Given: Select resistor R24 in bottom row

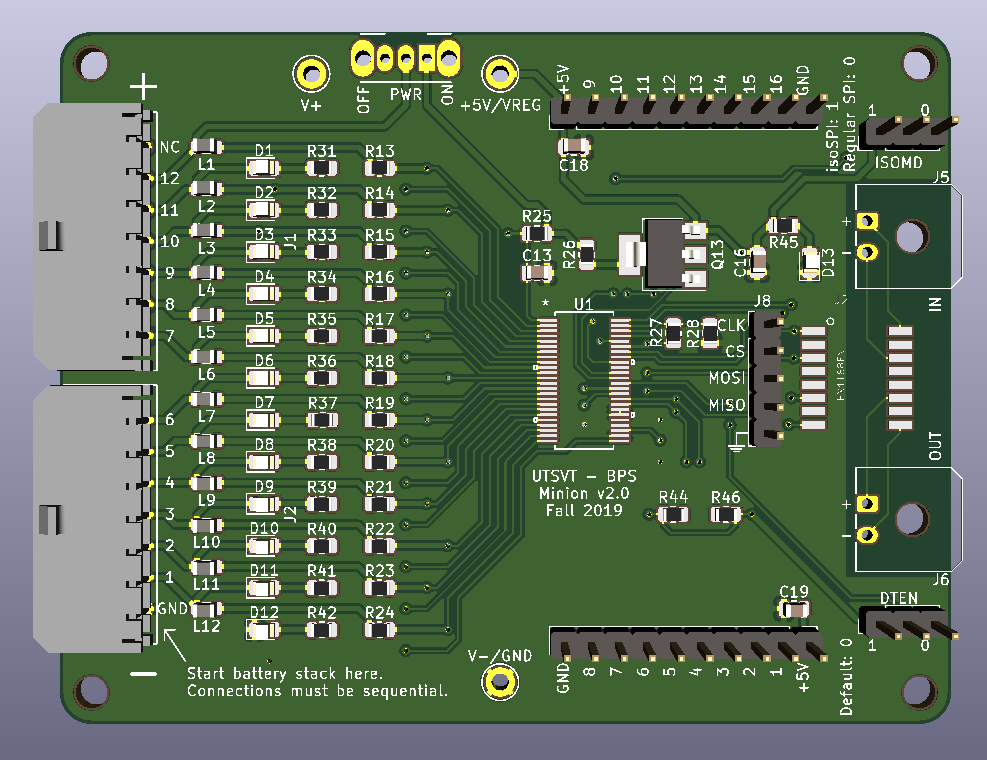Looking at the screenshot, I should click(380, 630).
